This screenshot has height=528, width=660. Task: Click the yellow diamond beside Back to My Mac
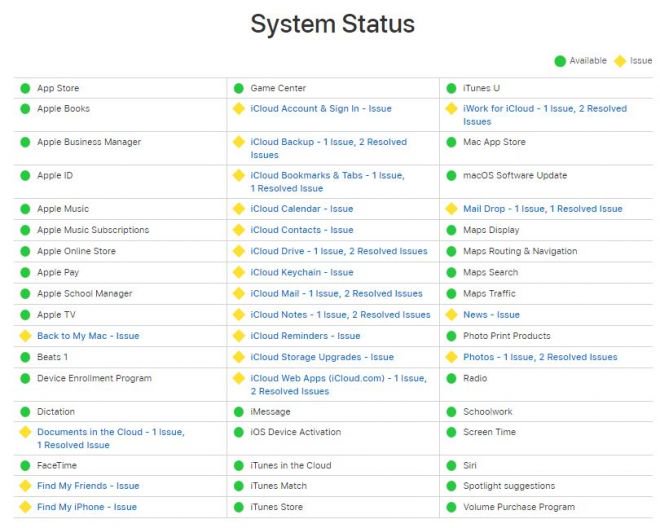coord(25,336)
